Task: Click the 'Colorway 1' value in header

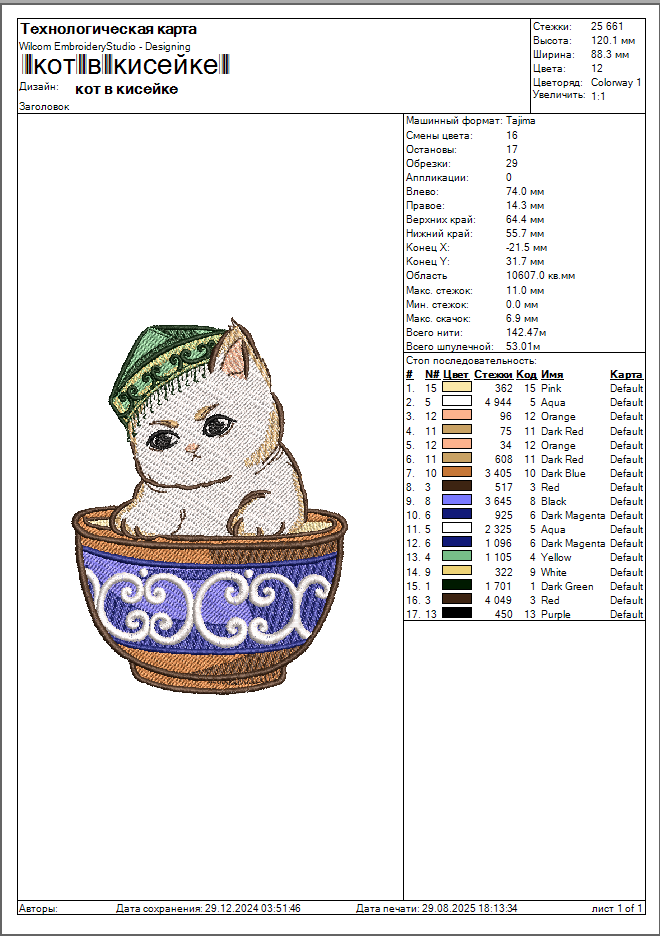Action: pyautogui.click(x=616, y=82)
